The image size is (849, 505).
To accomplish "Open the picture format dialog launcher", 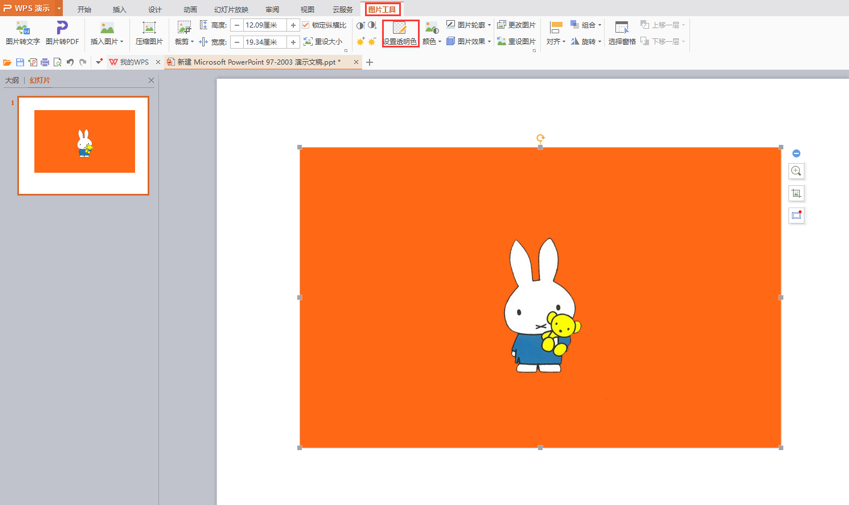I will coord(534,50).
